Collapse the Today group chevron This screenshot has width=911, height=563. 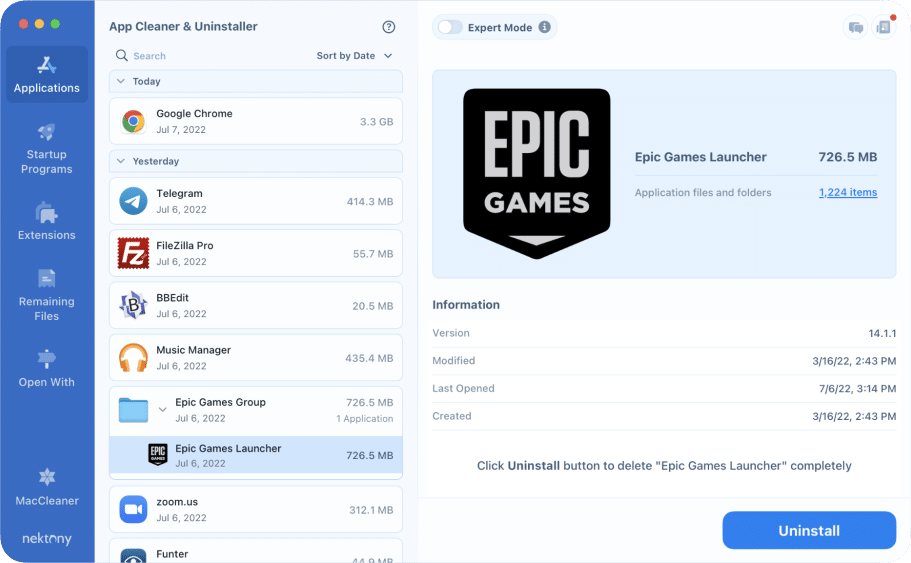pos(121,81)
